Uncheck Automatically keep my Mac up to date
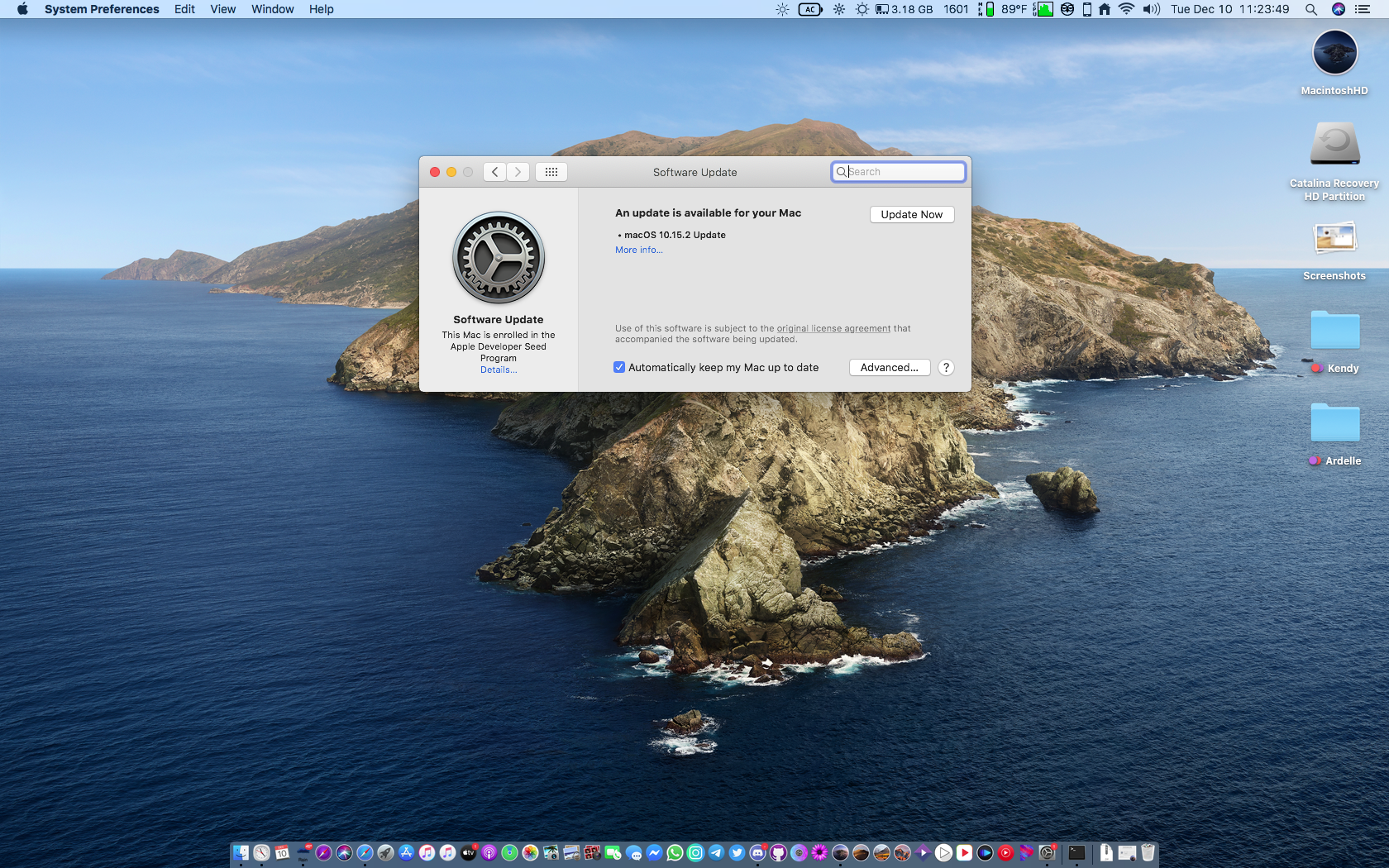This screenshot has width=1389, height=868. pyautogui.click(x=619, y=367)
